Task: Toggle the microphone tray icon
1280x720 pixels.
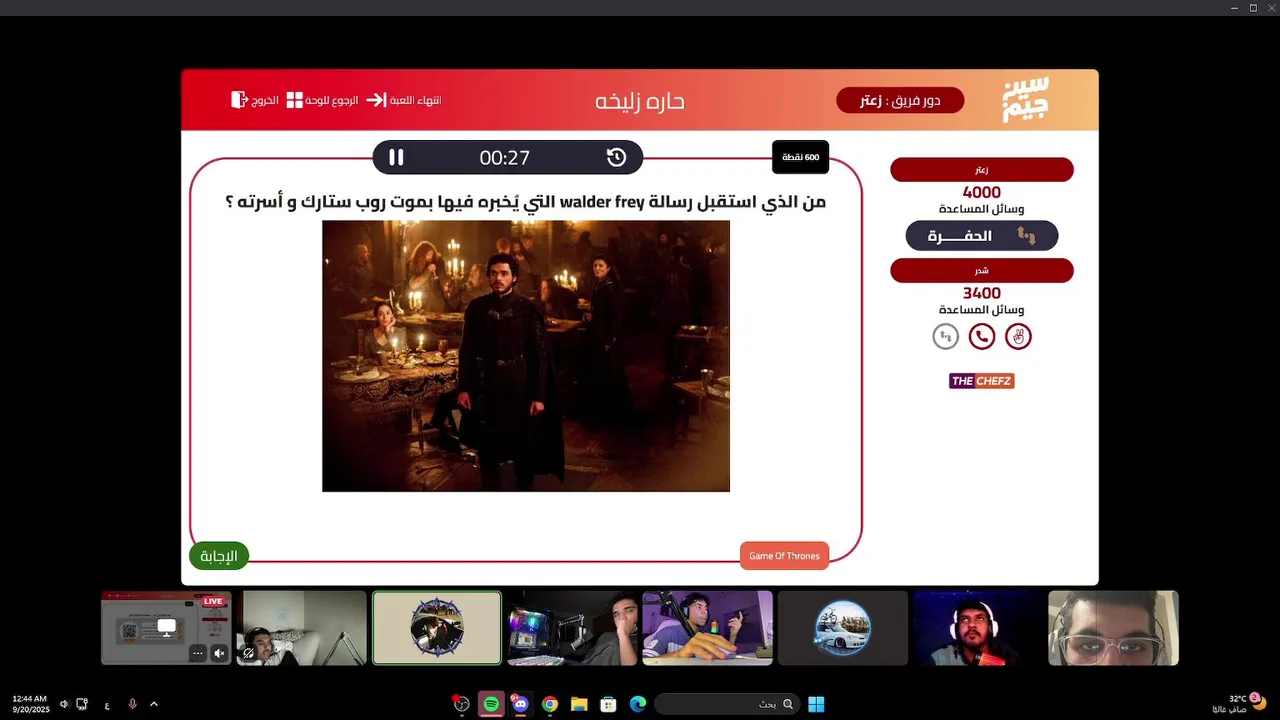Action: coord(132,704)
